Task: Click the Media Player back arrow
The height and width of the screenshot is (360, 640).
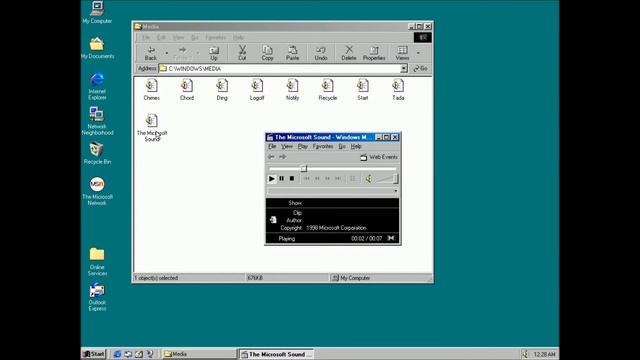Action: click(x=271, y=157)
